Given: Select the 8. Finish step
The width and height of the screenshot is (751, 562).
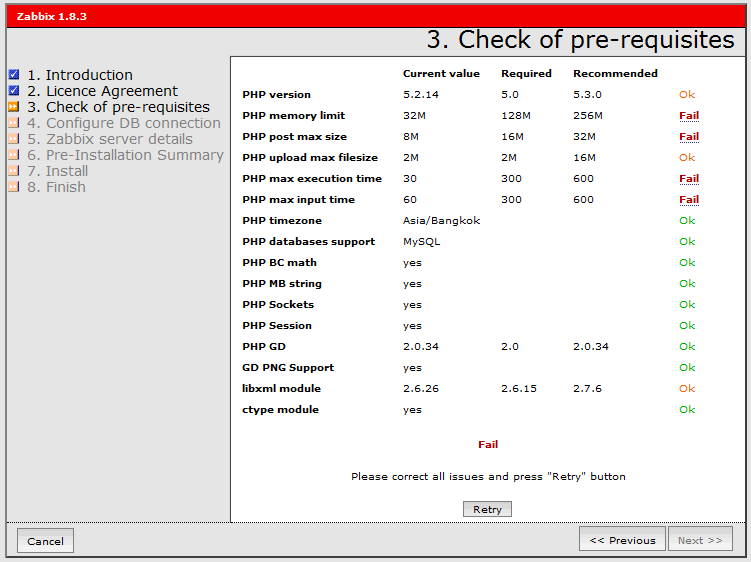Looking at the screenshot, I should (x=57, y=187).
